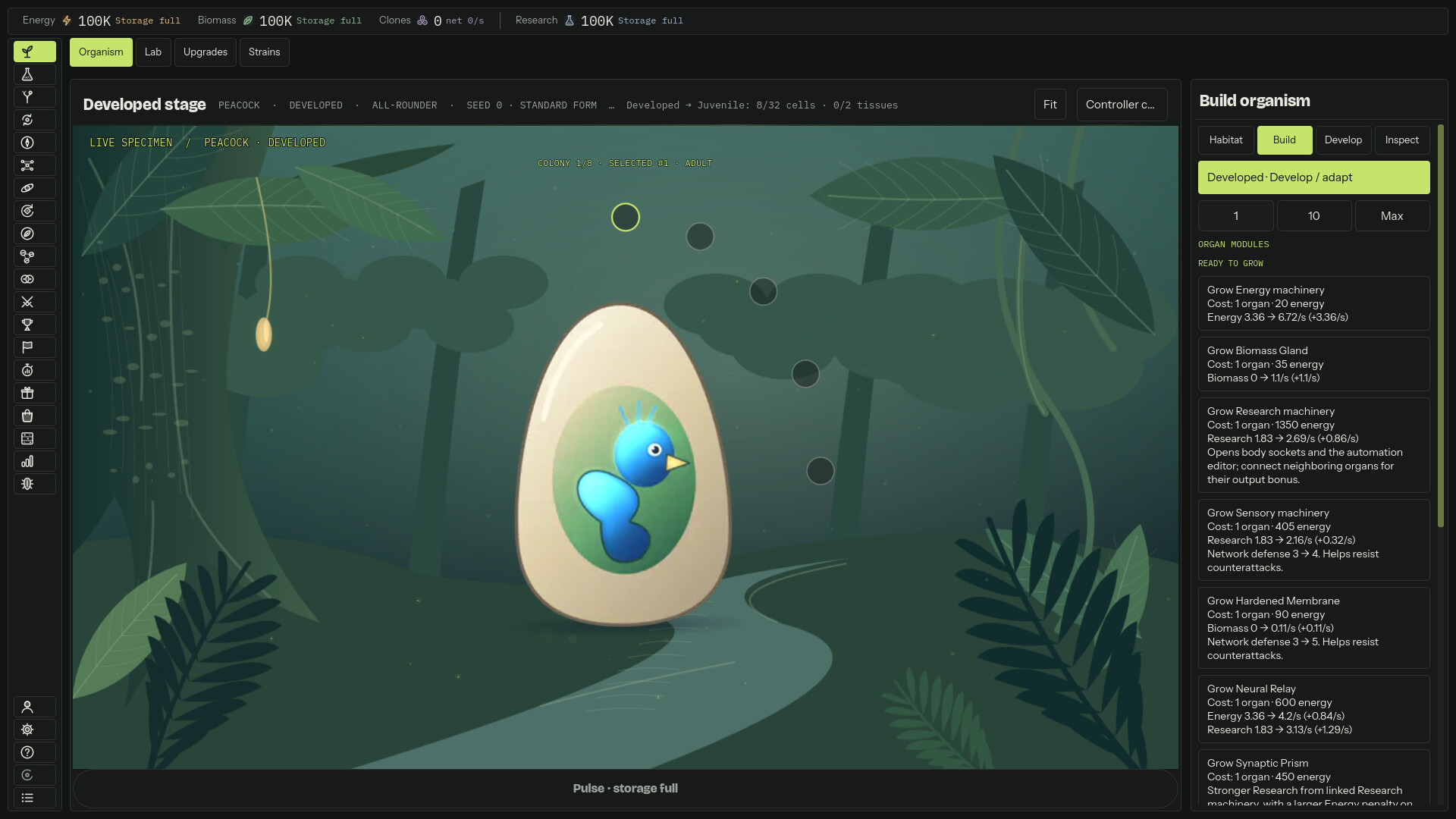Set build quantity to 1
Viewport: 1456px width, 819px height.
point(1235,216)
